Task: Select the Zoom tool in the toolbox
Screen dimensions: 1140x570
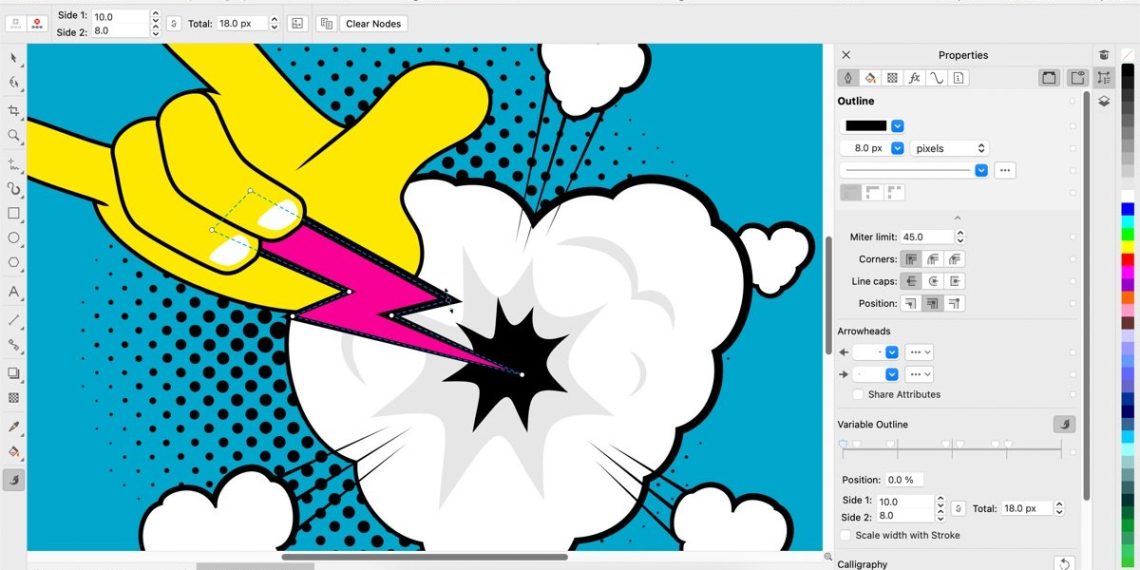Action: pyautogui.click(x=14, y=135)
